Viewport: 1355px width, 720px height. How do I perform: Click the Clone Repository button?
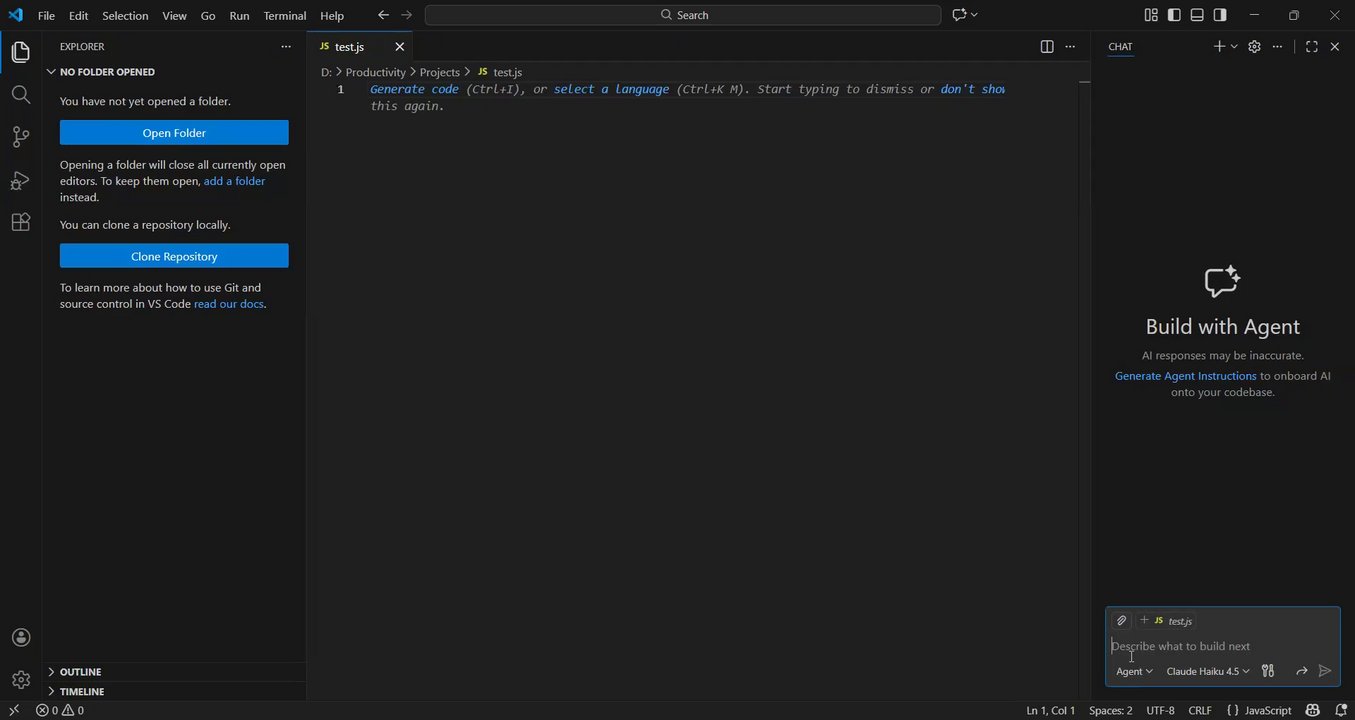coord(174,256)
